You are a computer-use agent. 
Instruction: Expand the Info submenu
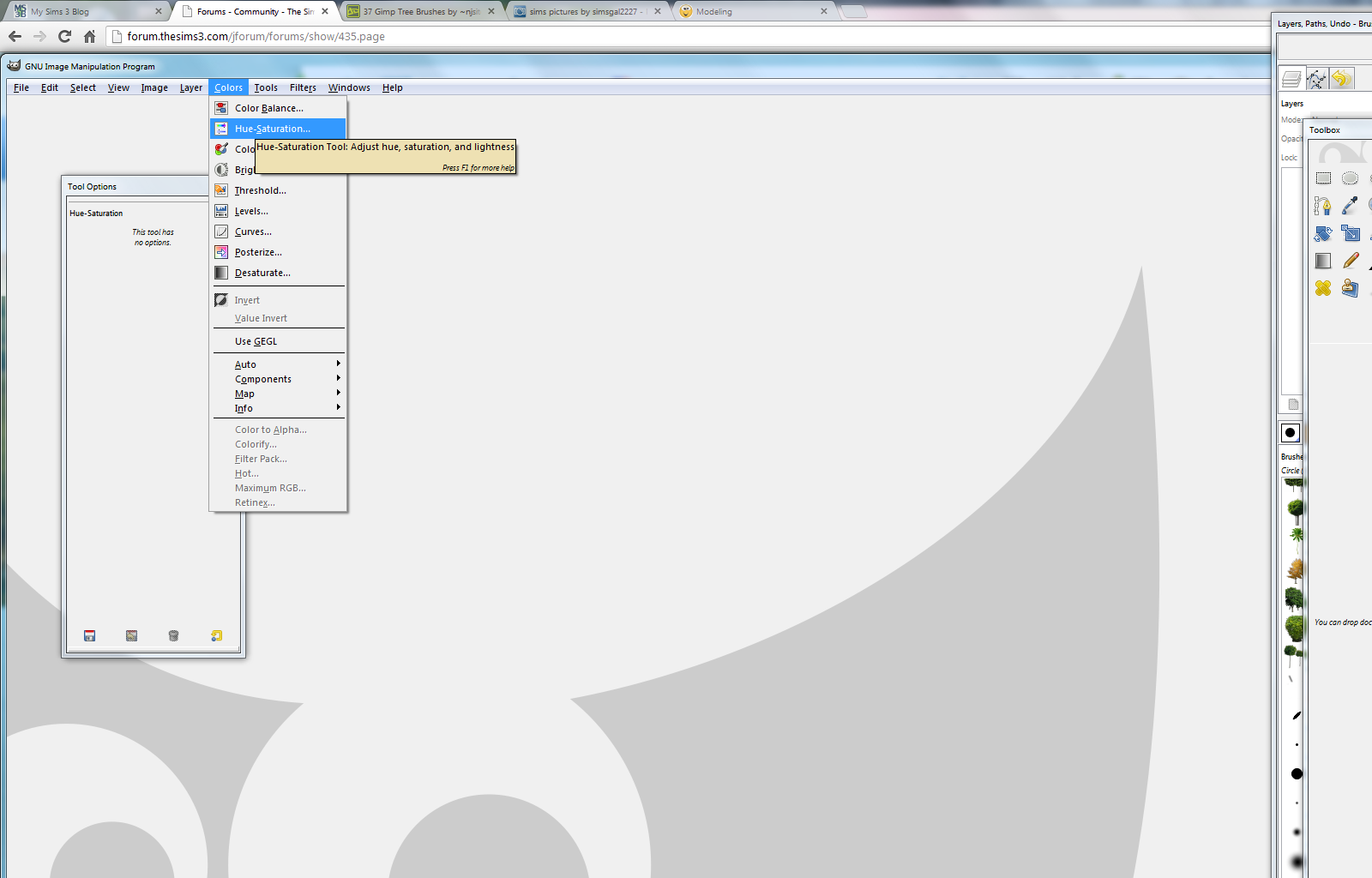pyautogui.click(x=279, y=408)
